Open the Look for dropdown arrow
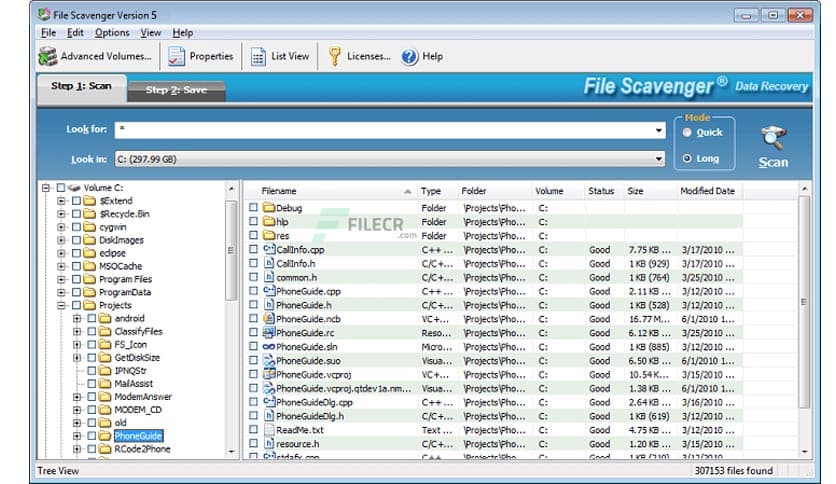The width and height of the screenshot is (836, 484). pos(658,131)
